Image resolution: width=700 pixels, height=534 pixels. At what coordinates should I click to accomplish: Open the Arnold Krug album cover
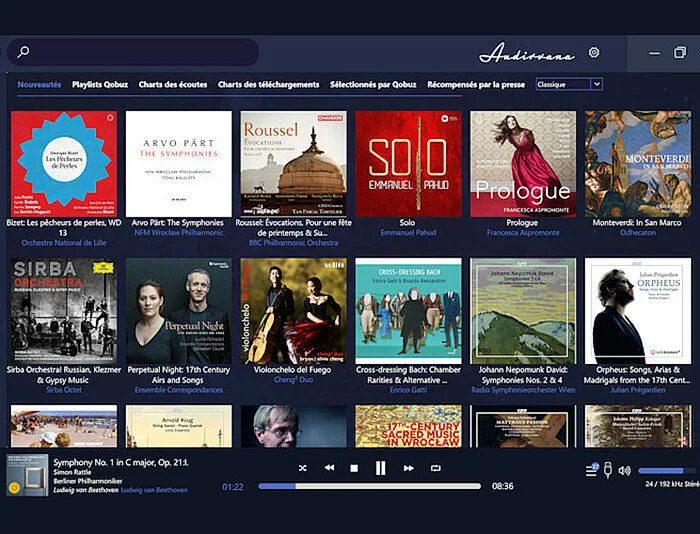tap(179, 426)
